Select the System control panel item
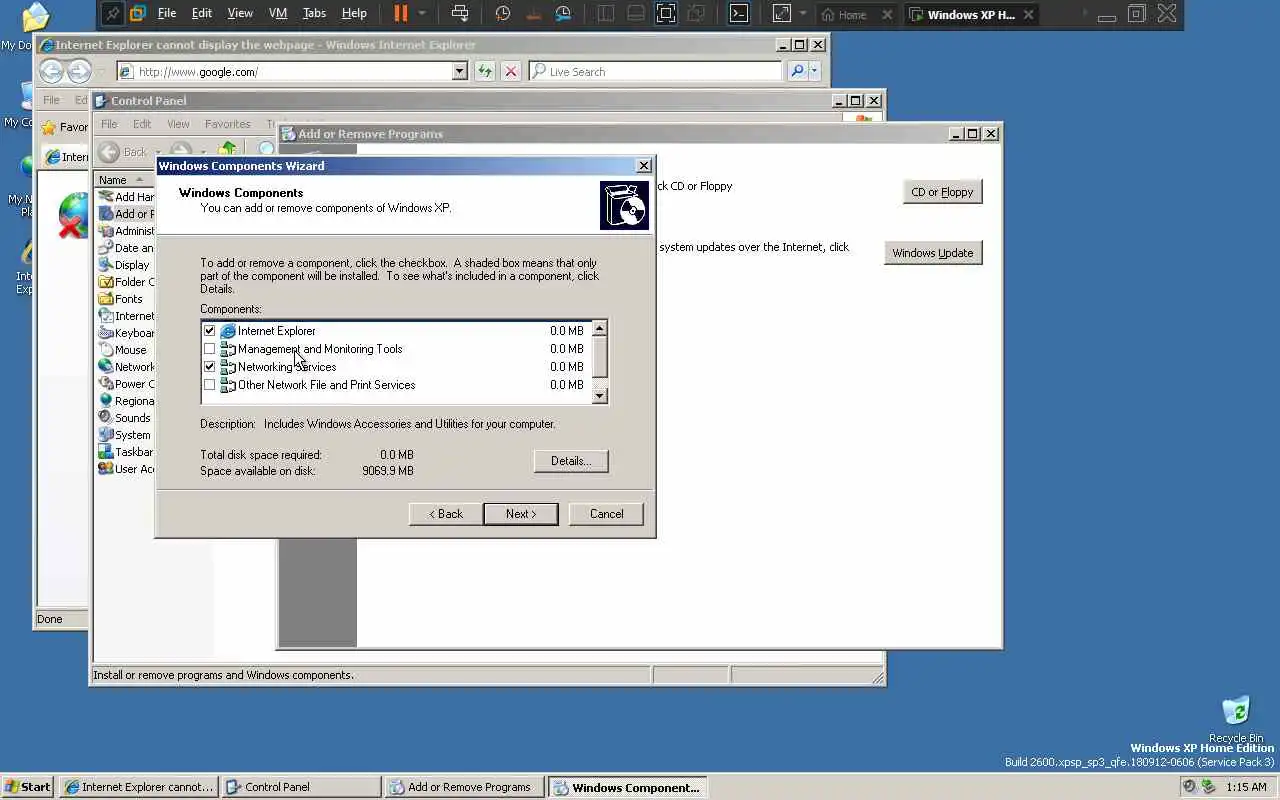Viewport: 1280px width, 800px height. tap(125, 435)
